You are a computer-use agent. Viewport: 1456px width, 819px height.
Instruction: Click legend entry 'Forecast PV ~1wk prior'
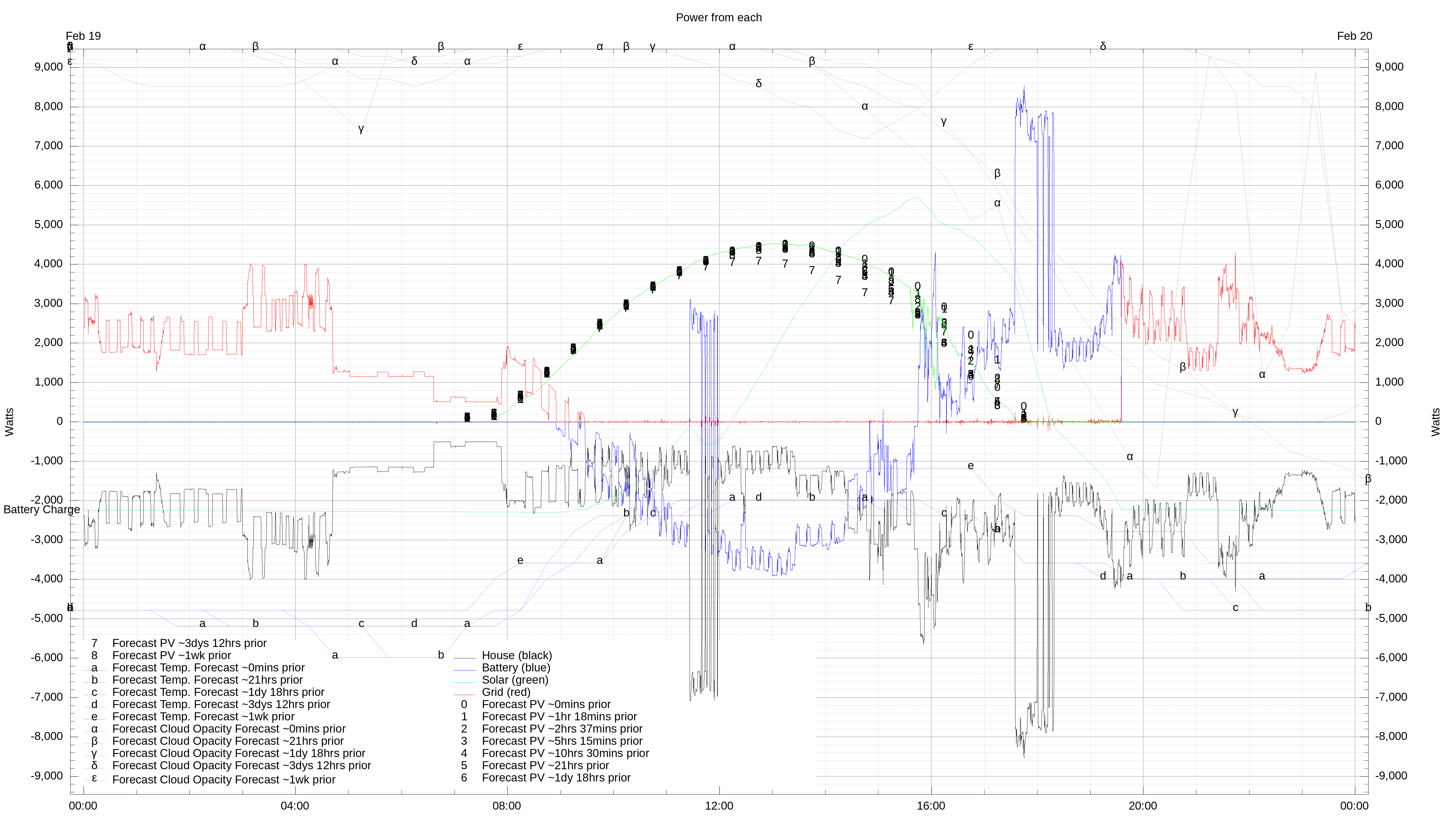pyautogui.click(x=172, y=656)
